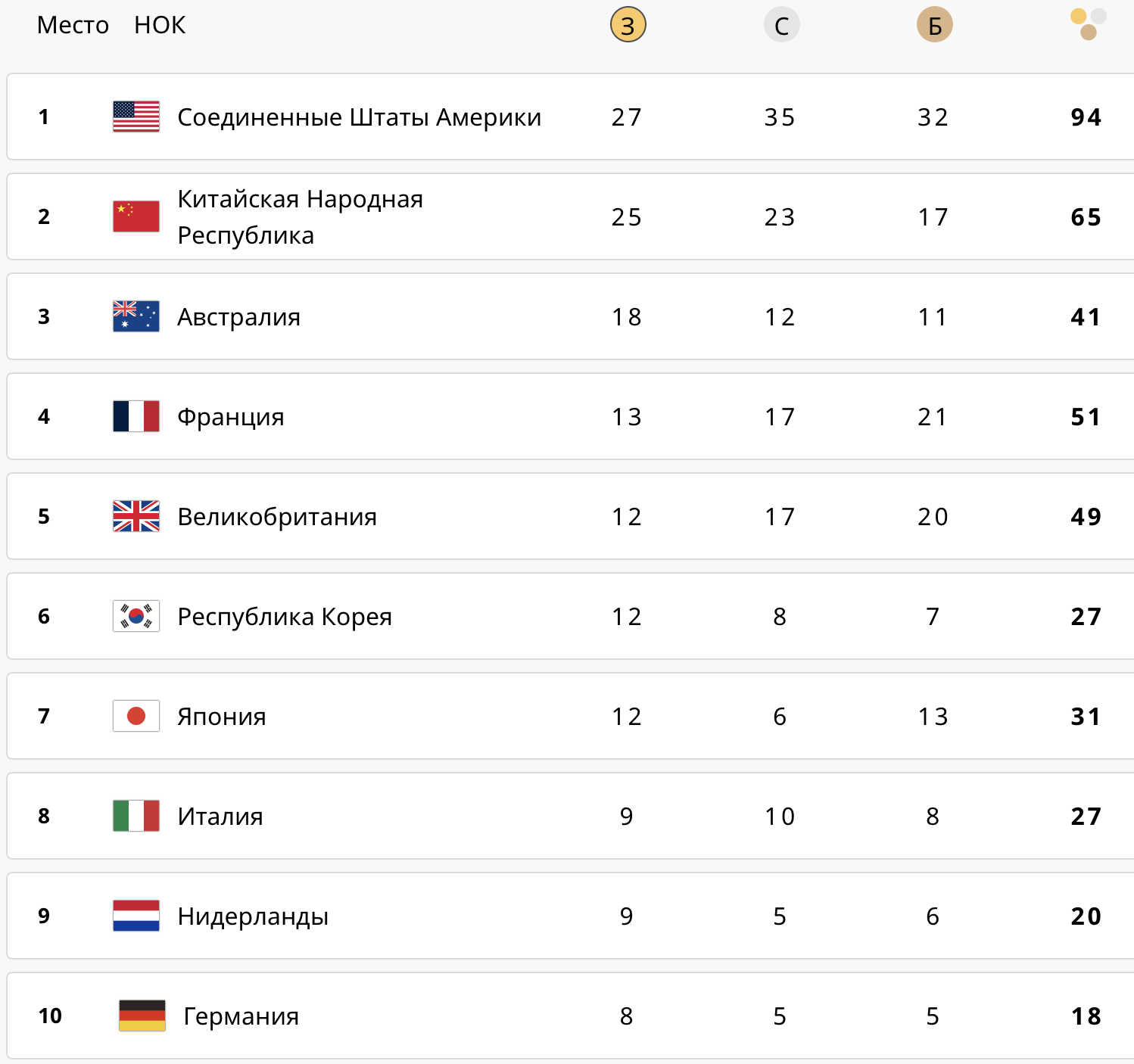
Task: Click the gold medal column icon
Action: [628, 25]
